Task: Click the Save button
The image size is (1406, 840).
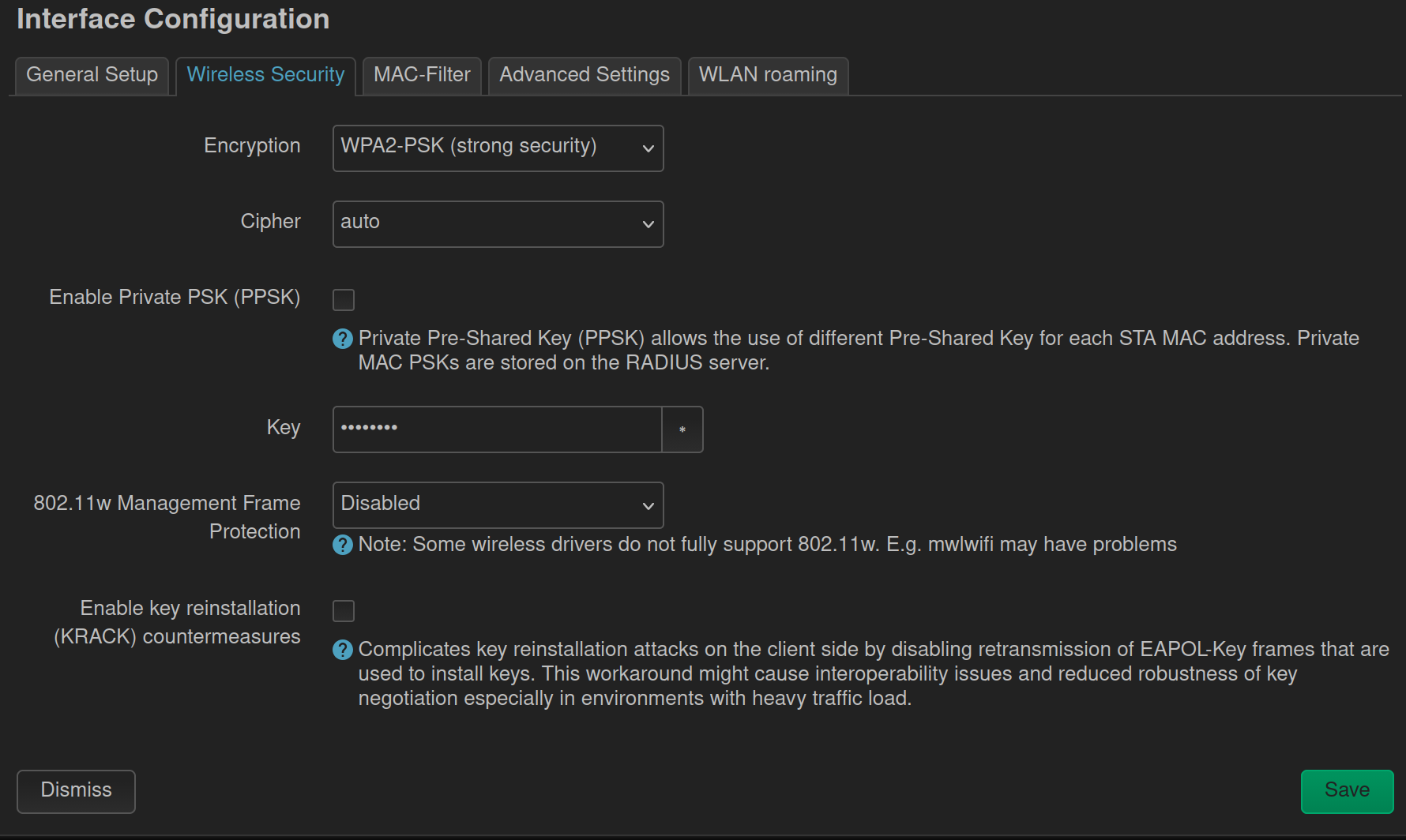Action: (1347, 791)
